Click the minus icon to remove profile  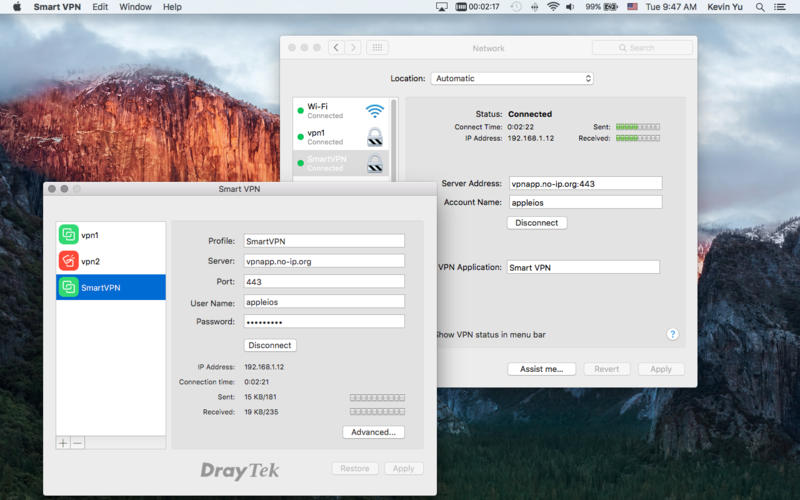point(78,442)
